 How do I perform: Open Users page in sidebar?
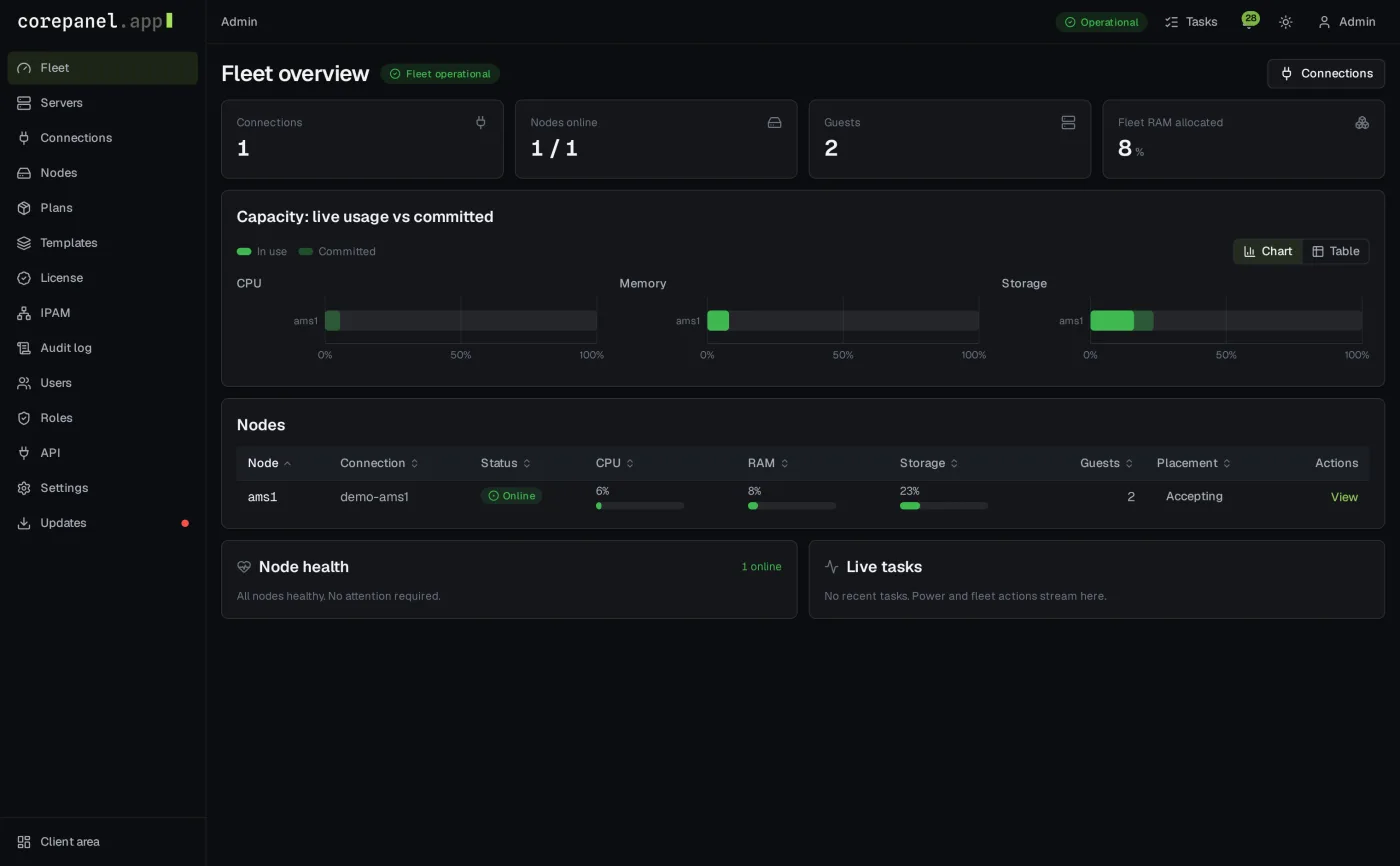click(x=102, y=383)
